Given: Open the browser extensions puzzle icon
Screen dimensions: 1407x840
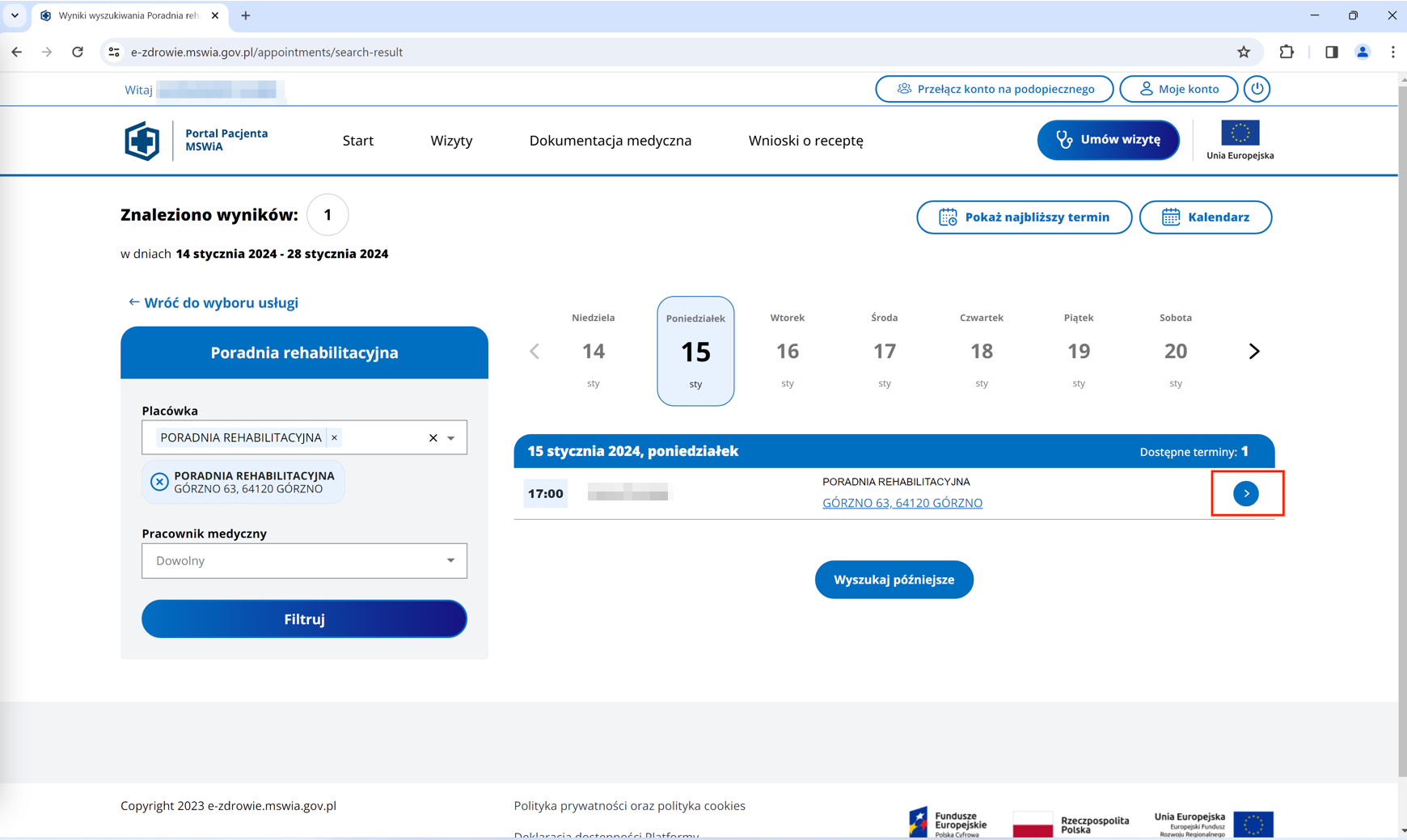Looking at the screenshot, I should pyautogui.click(x=1286, y=52).
